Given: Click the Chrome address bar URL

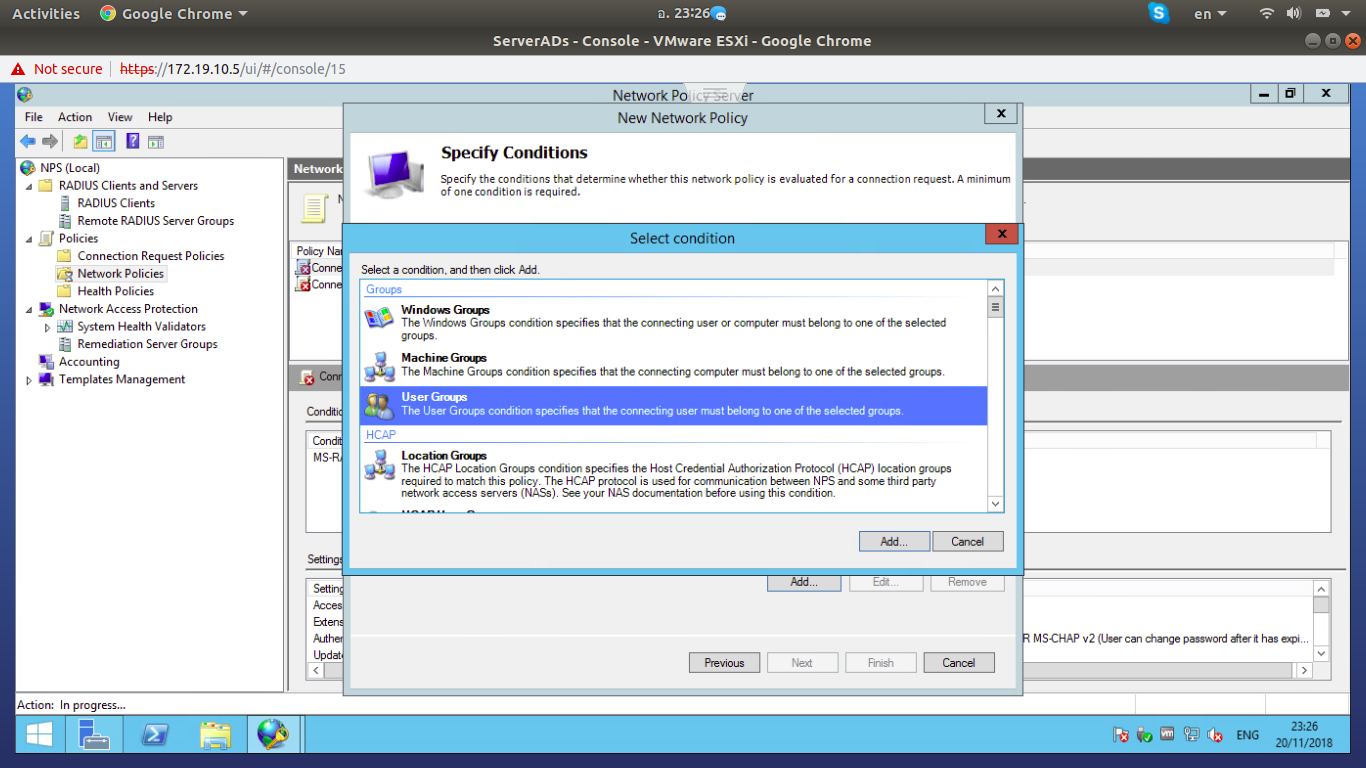Looking at the screenshot, I should [233, 69].
